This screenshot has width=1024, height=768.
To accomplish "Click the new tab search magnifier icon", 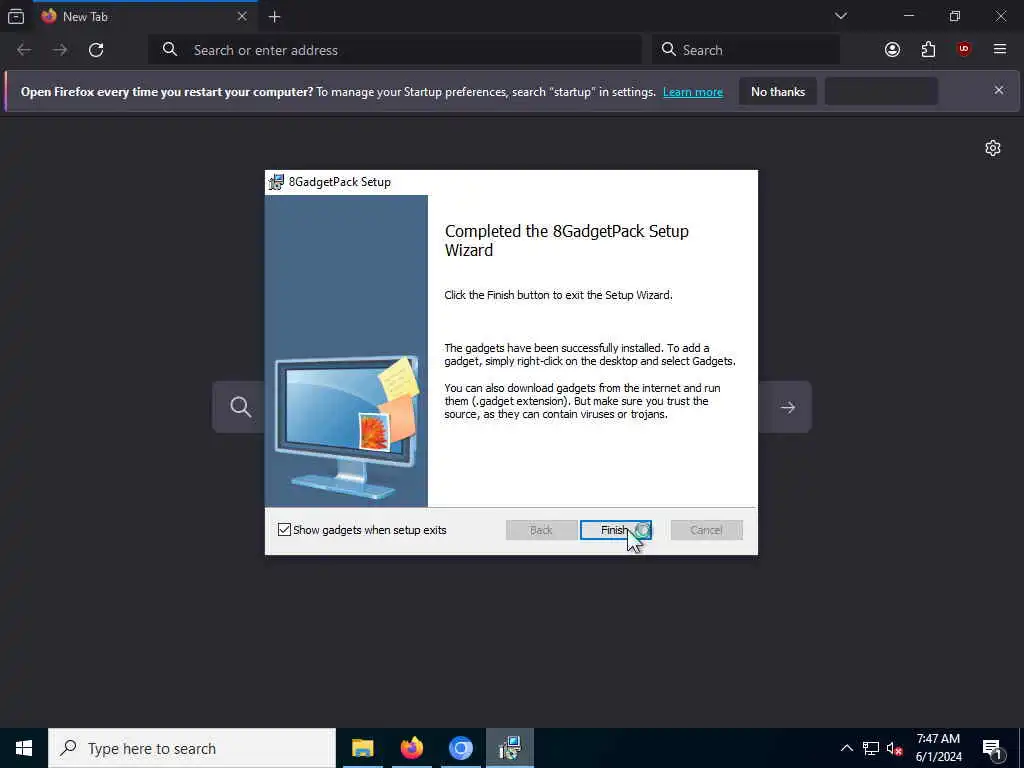I will pos(240,407).
